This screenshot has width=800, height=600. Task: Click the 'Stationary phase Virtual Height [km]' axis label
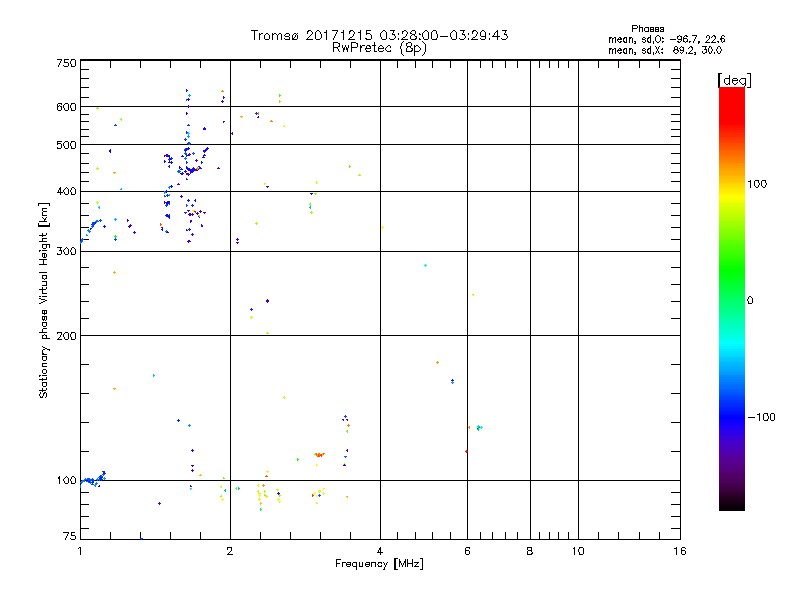(44, 301)
